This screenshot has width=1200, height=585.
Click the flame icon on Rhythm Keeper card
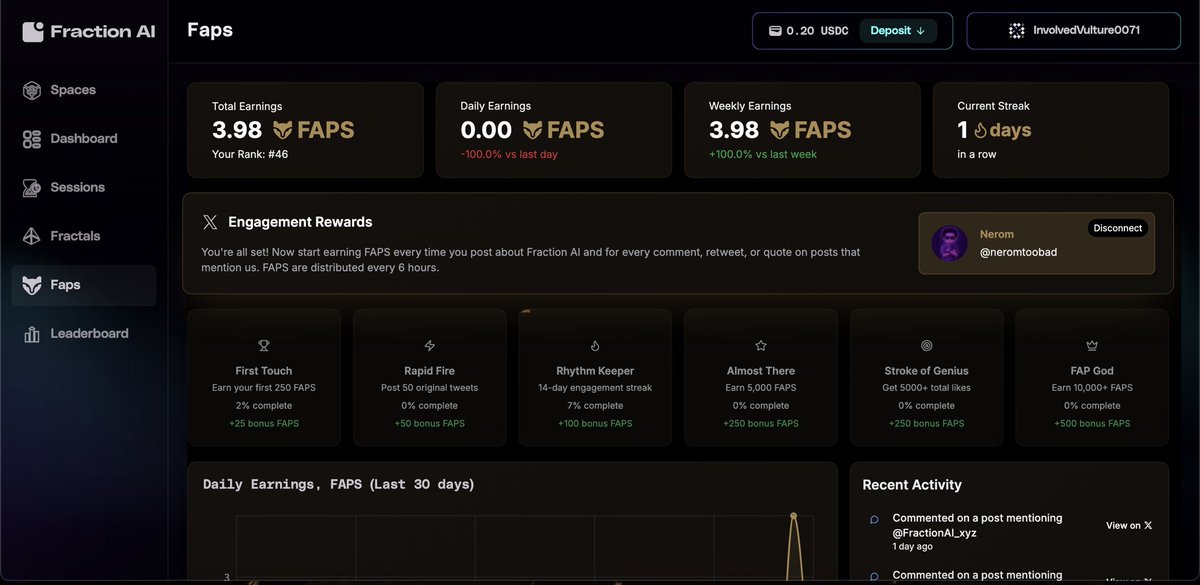point(595,345)
